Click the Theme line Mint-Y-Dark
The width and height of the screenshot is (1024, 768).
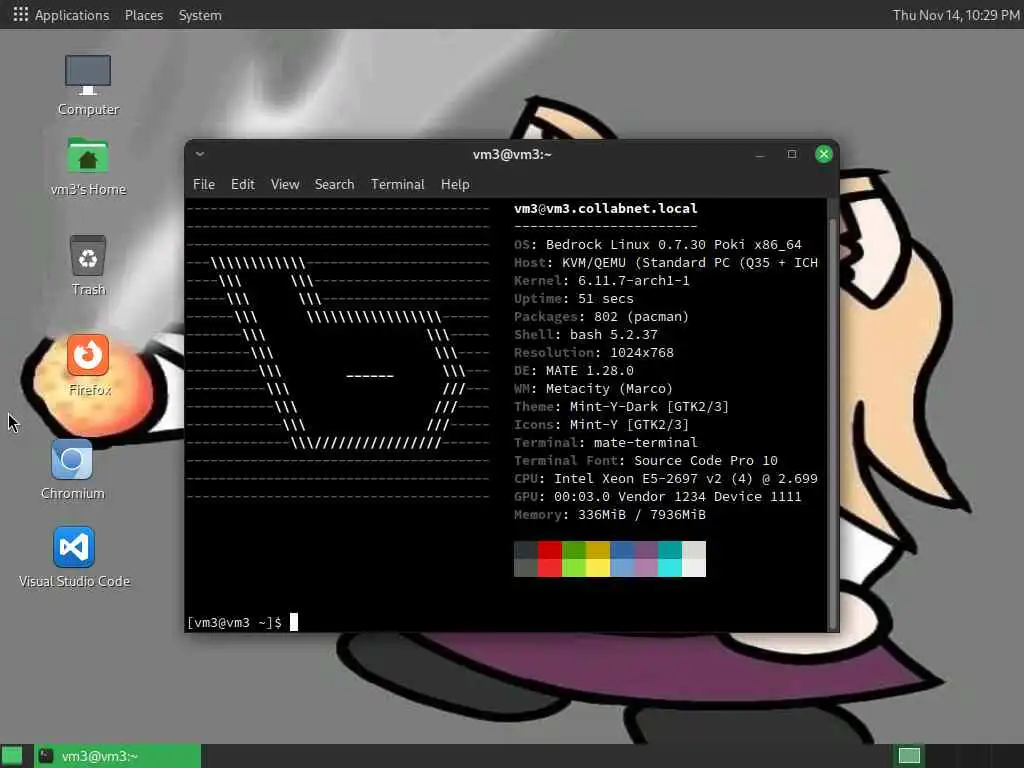621,406
